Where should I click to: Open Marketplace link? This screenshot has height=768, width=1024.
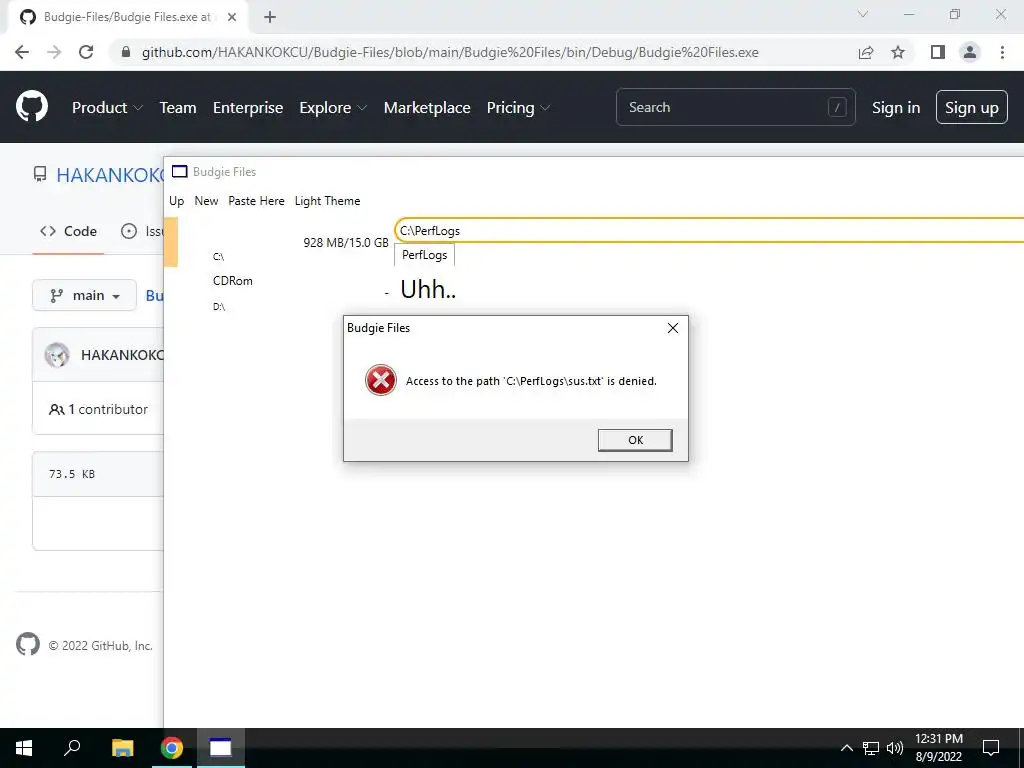427,108
